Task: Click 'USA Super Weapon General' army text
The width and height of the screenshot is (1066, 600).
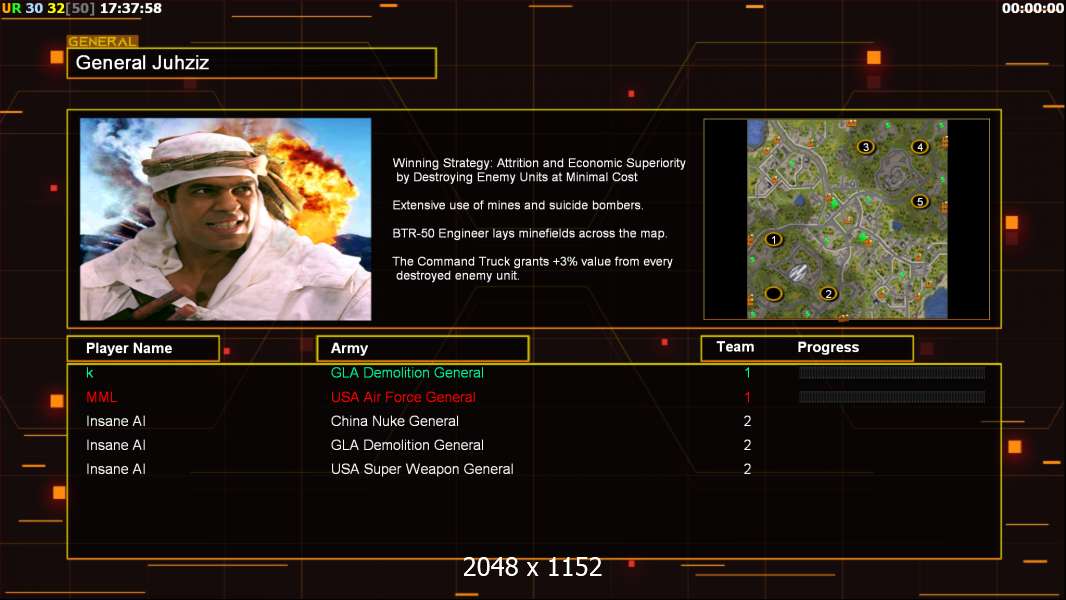Action: coord(422,469)
